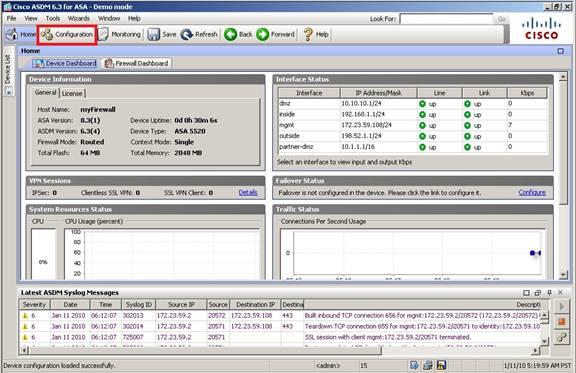Open the Window menu
Screen dimensions: 576x373
coord(109,18)
